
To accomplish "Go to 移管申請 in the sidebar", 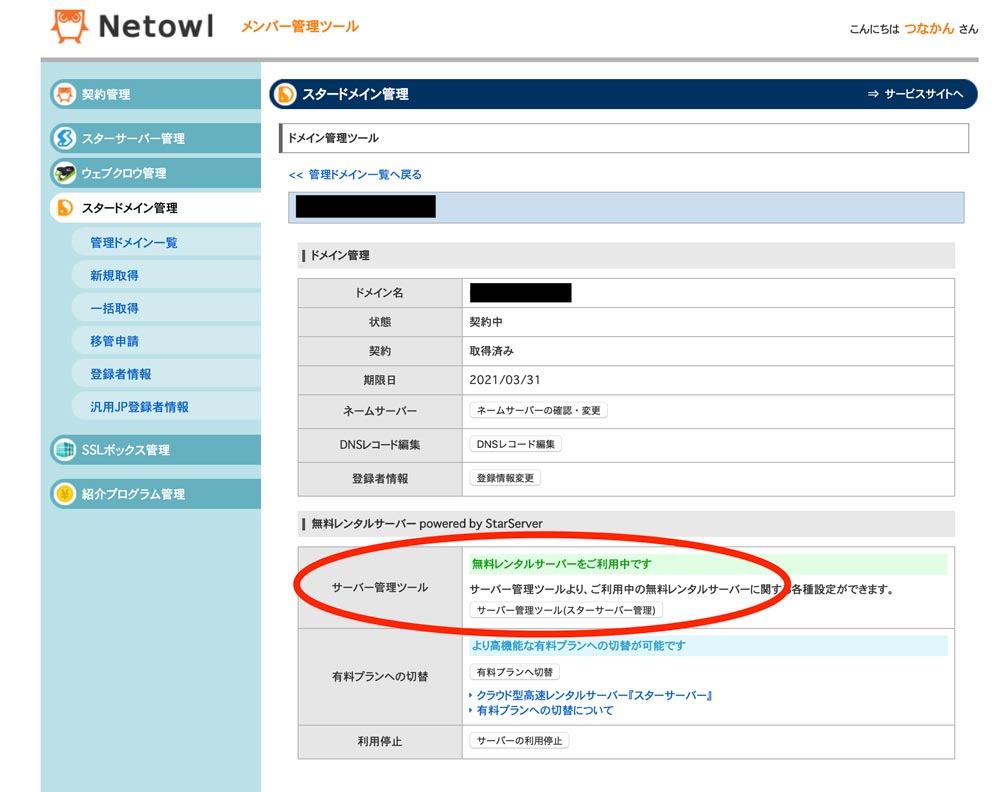I will 114,341.
